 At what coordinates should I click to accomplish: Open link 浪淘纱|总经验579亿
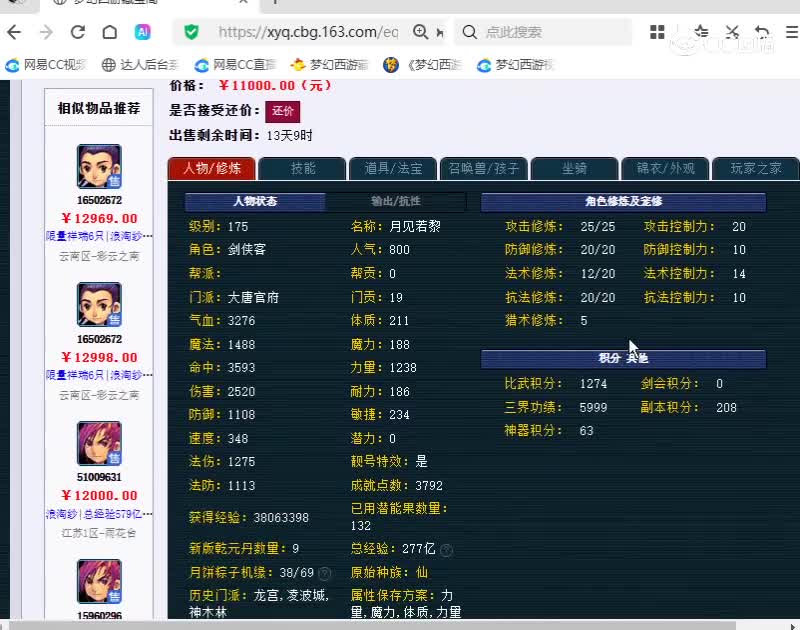(x=99, y=514)
